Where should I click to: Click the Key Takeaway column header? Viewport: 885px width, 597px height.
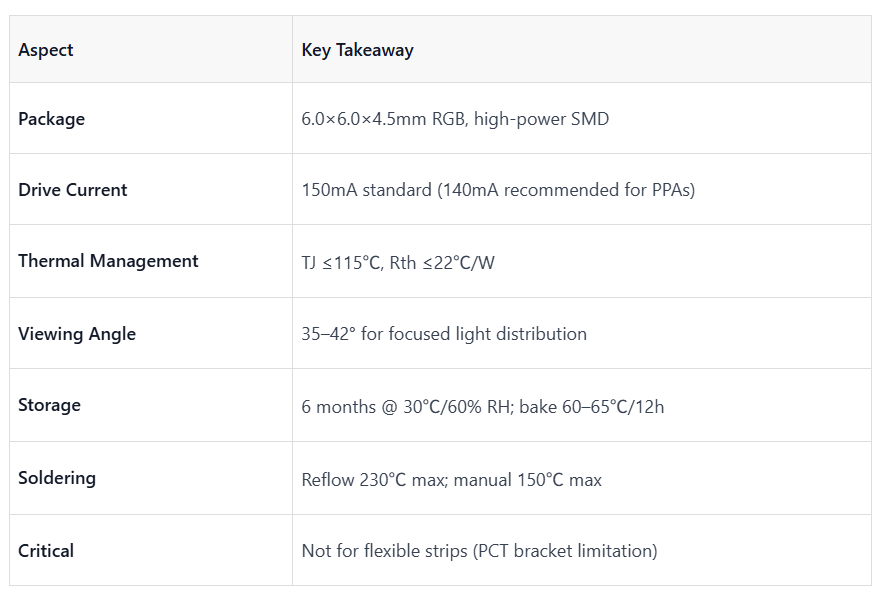click(x=357, y=50)
